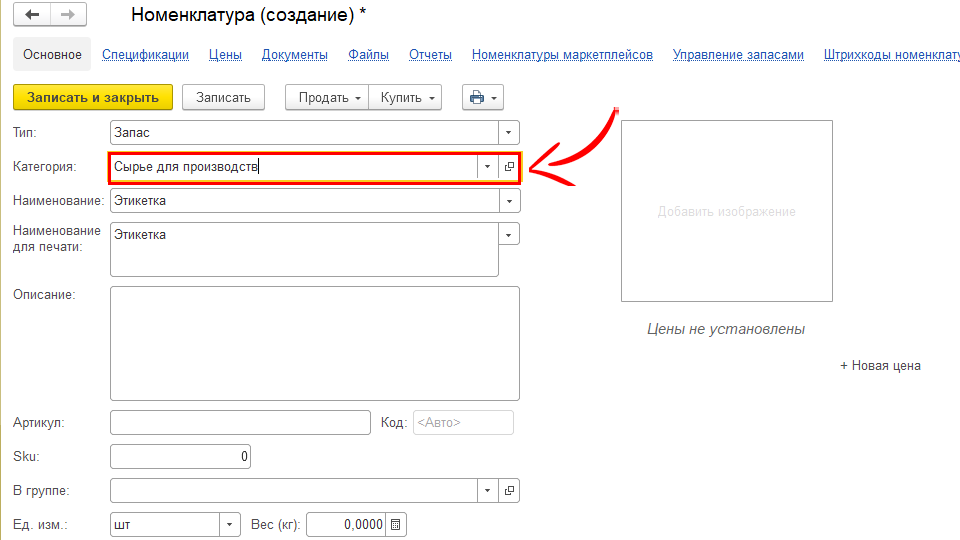
Task: Click the Добавить изображение image placeholder
Action: pyautogui.click(x=726, y=211)
